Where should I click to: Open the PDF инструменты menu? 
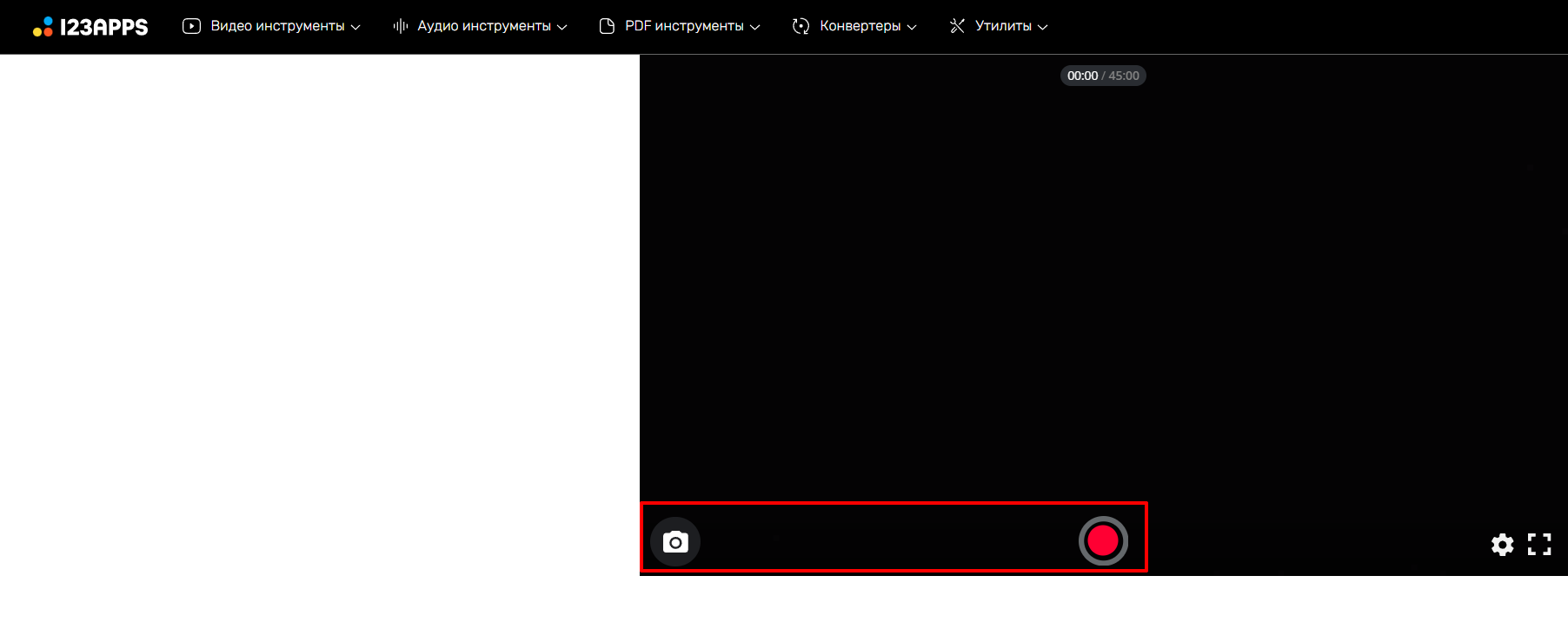(680, 26)
